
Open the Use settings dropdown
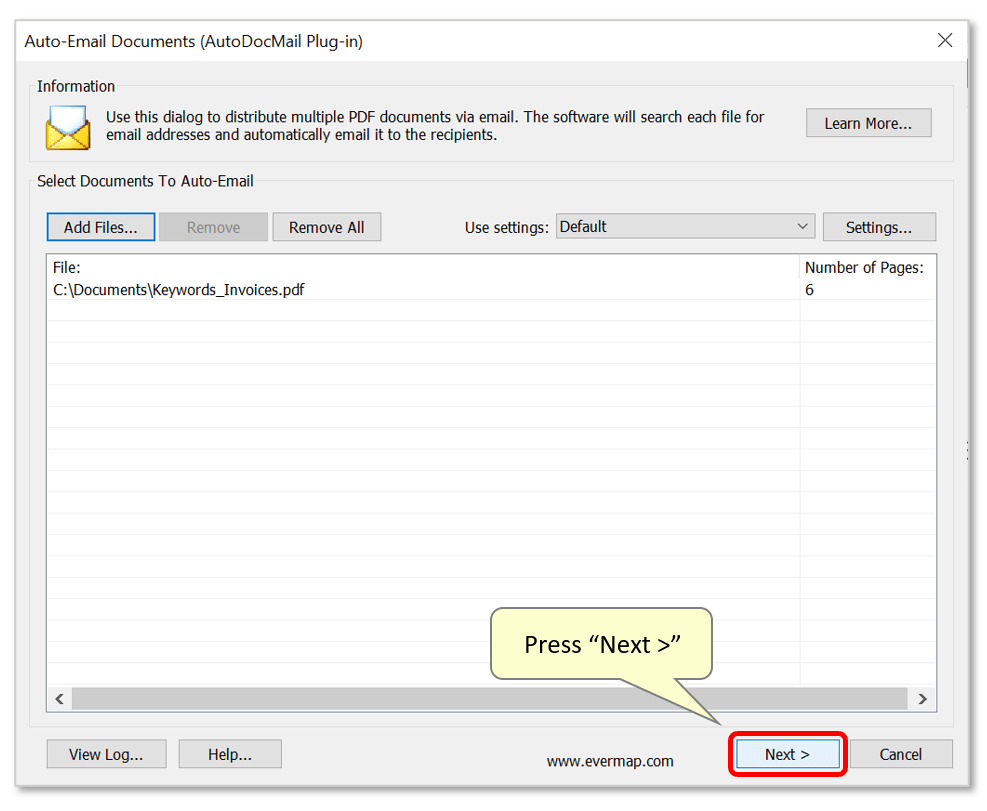coord(685,226)
